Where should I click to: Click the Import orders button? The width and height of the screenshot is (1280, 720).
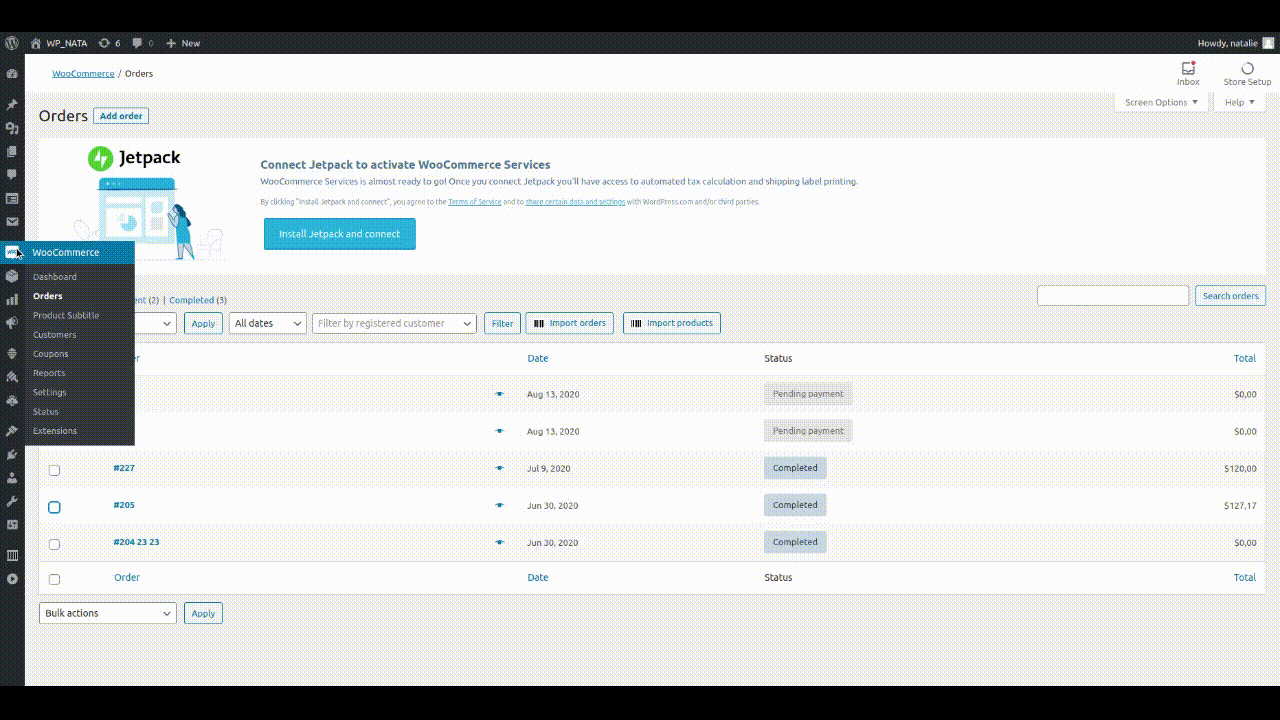point(569,323)
